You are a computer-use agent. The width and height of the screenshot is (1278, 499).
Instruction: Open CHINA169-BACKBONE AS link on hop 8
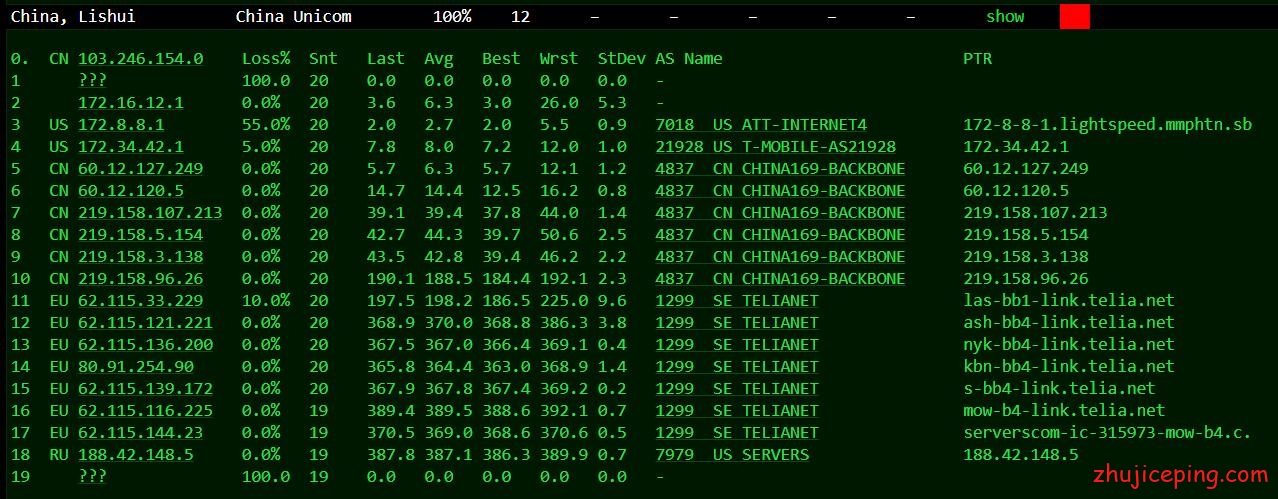[780, 235]
